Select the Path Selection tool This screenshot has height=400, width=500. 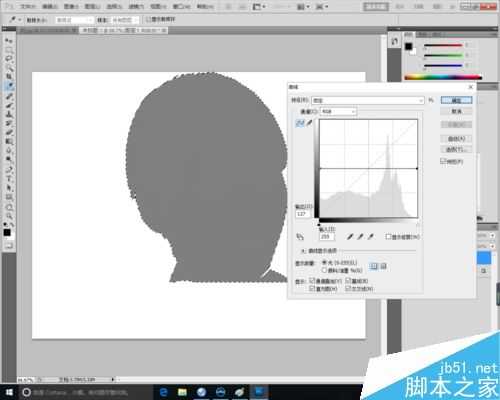[x=9, y=188]
